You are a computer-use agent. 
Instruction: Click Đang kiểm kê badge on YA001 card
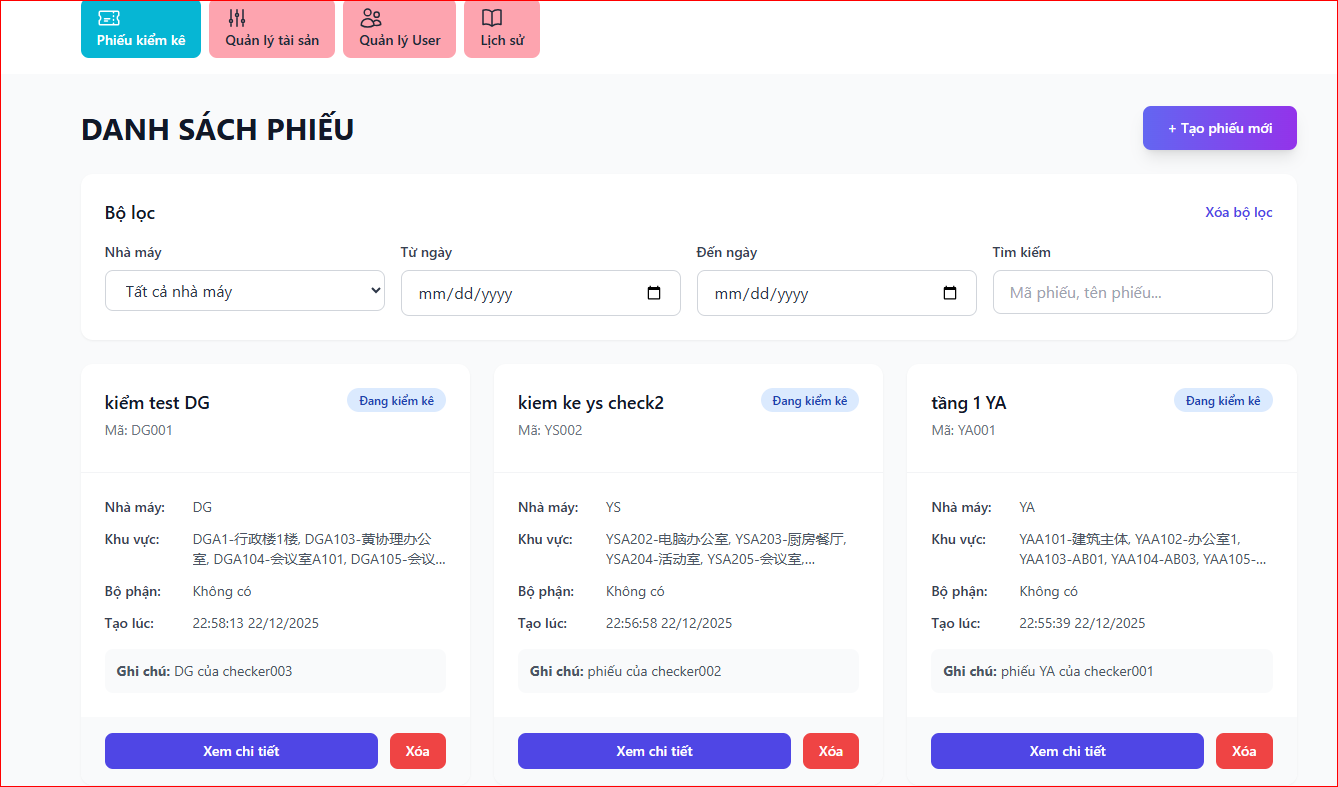1223,401
